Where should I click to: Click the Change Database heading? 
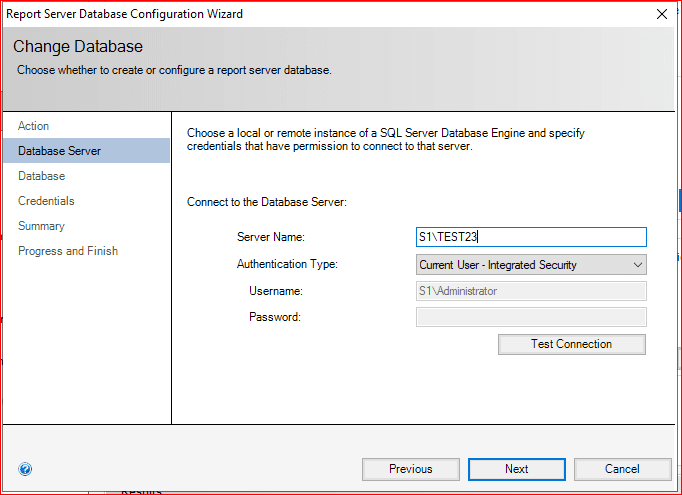(x=78, y=47)
